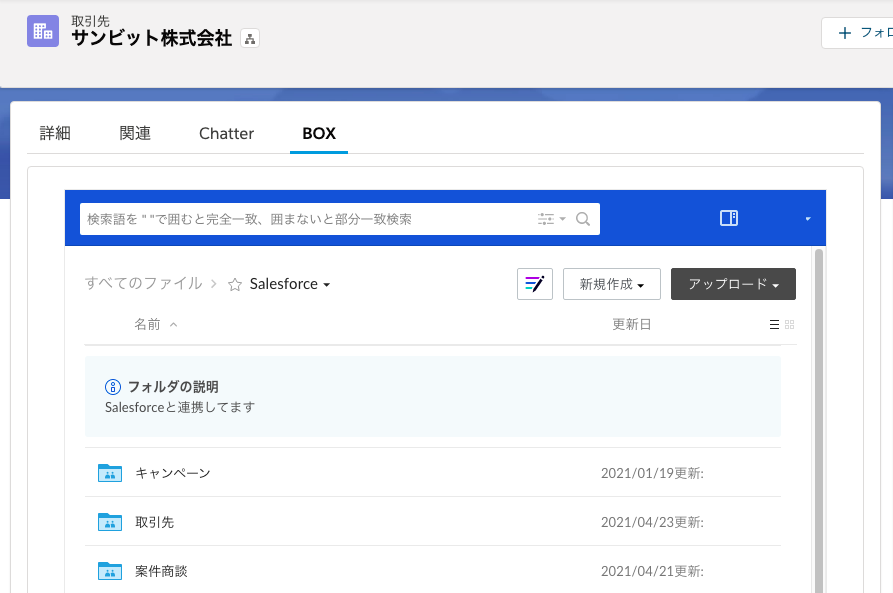The image size is (893, 593).
Task: Click the Salesforceと連携してます description text
Action: pyautogui.click(x=180, y=407)
